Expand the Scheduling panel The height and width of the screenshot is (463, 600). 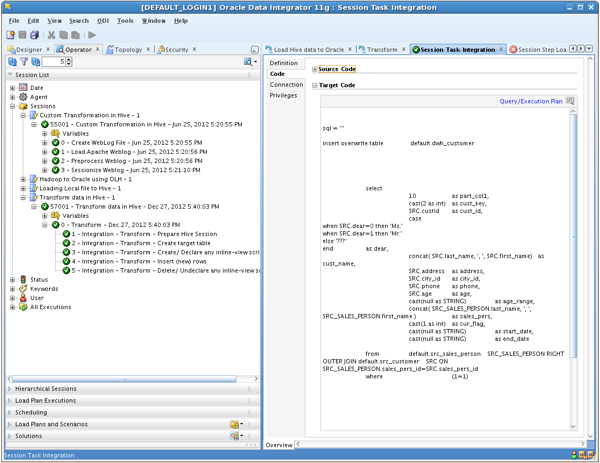click(10, 412)
